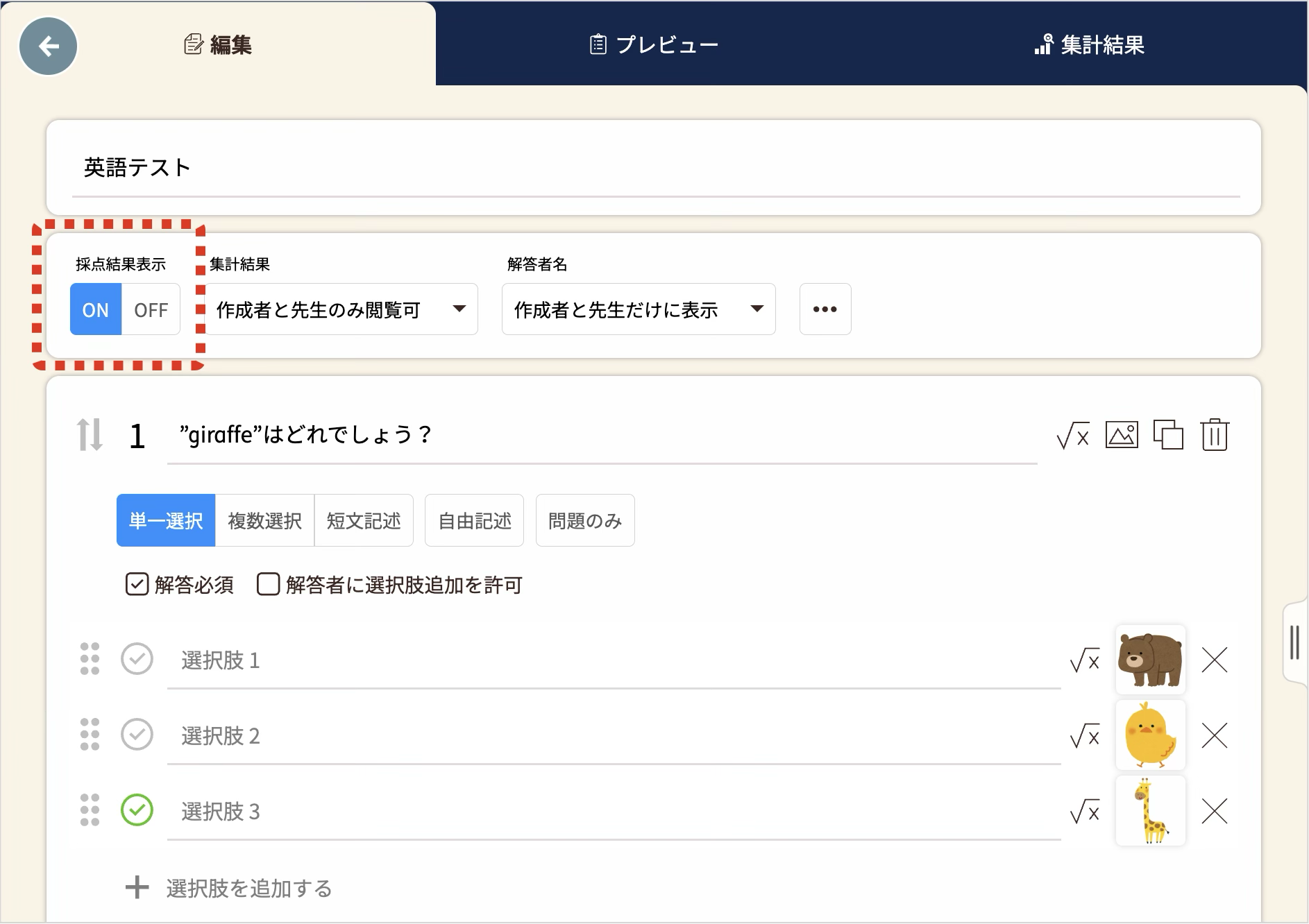Switch to the プレビュー tab
1309x924 pixels.
[x=654, y=45]
